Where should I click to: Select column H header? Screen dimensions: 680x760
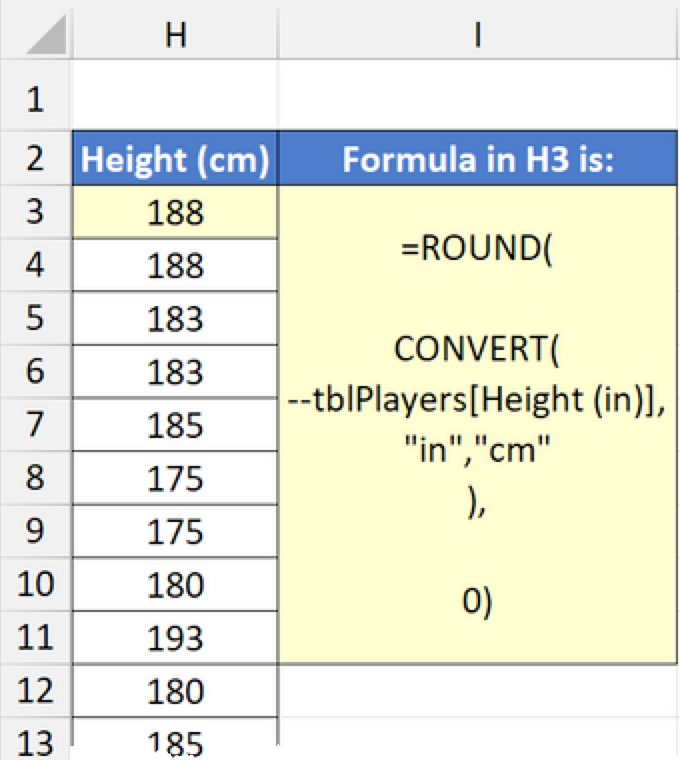(x=175, y=34)
